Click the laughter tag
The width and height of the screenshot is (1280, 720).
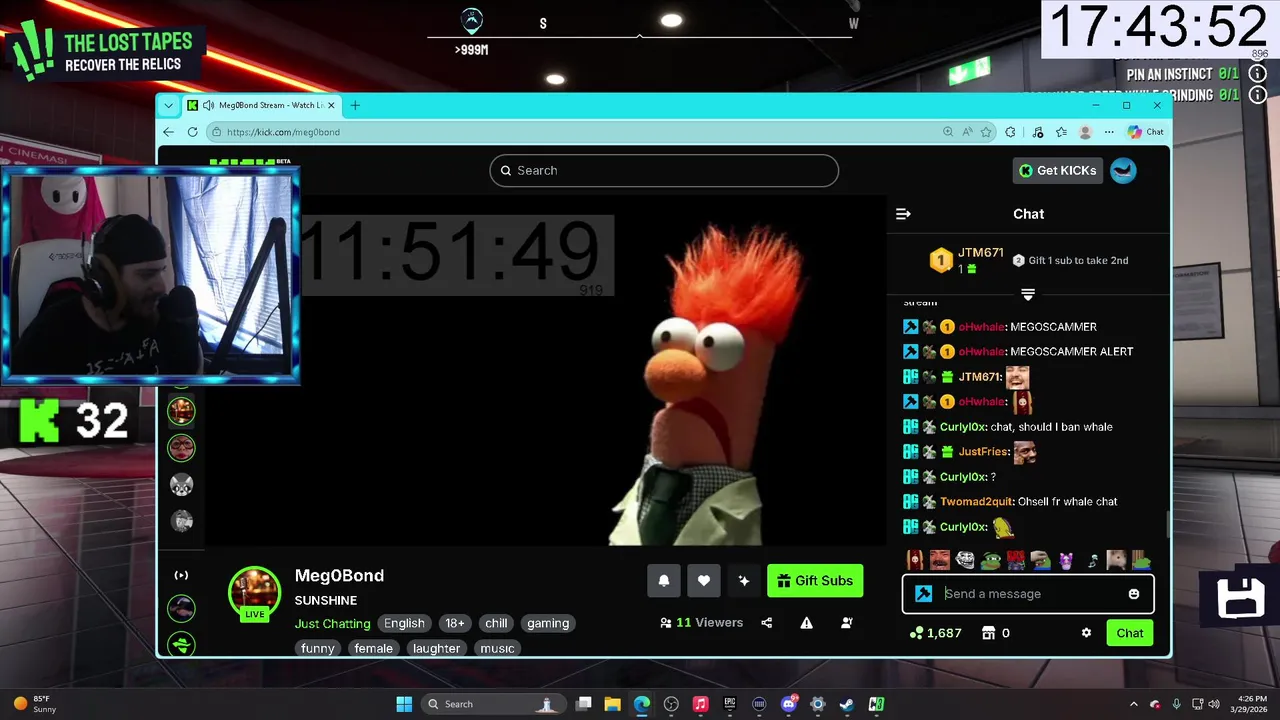coord(437,648)
